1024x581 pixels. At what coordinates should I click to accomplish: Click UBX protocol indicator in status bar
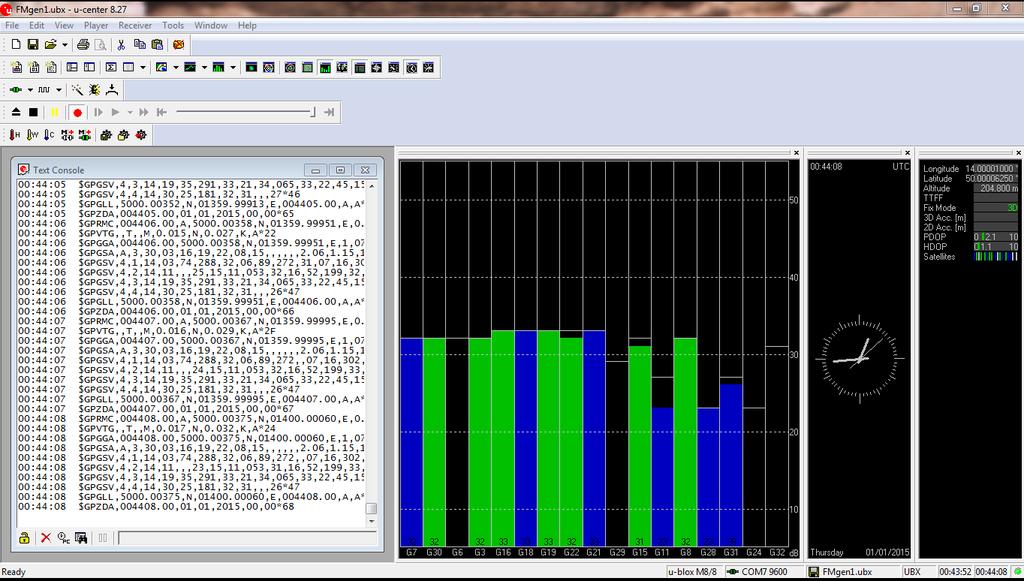click(x=912, y=572)
